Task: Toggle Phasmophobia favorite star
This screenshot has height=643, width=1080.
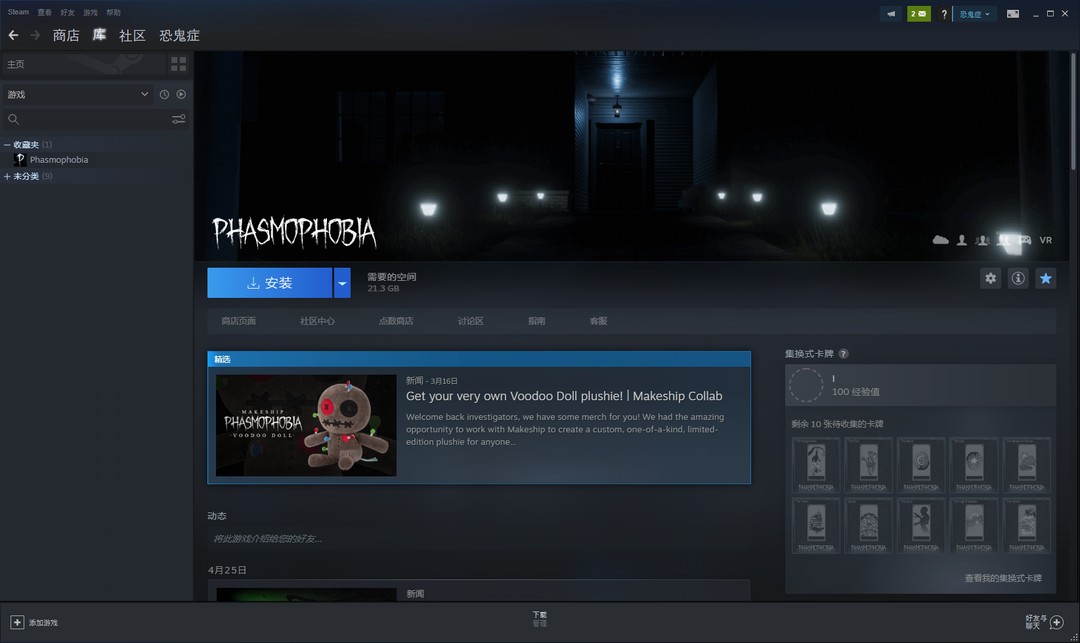Action: 1046,278
